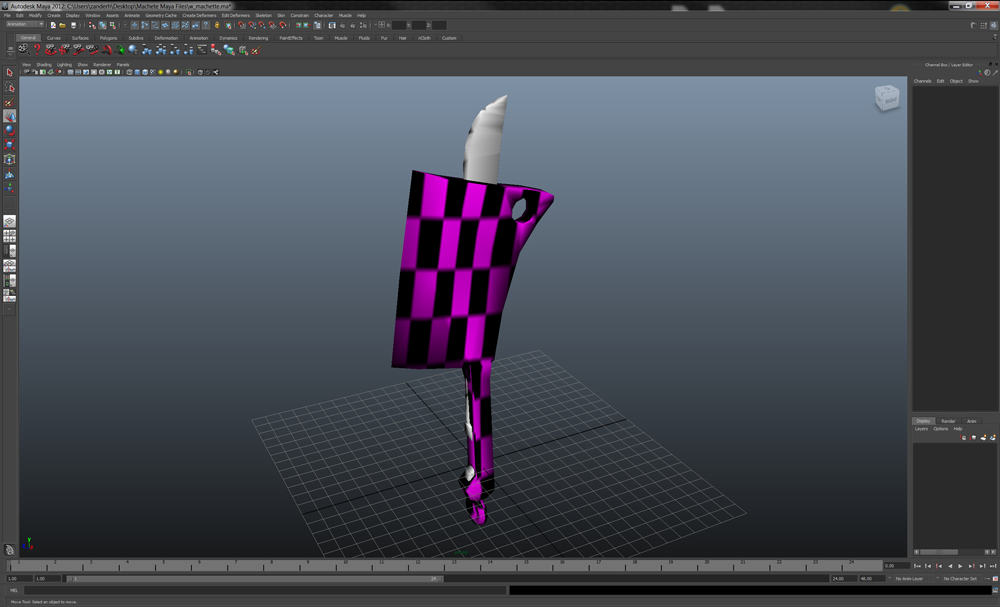Image resolution: width=1000 pixels, height=607 pixels.
Task: Select the Universal Manipulator tool
Action: pos(10,159)
